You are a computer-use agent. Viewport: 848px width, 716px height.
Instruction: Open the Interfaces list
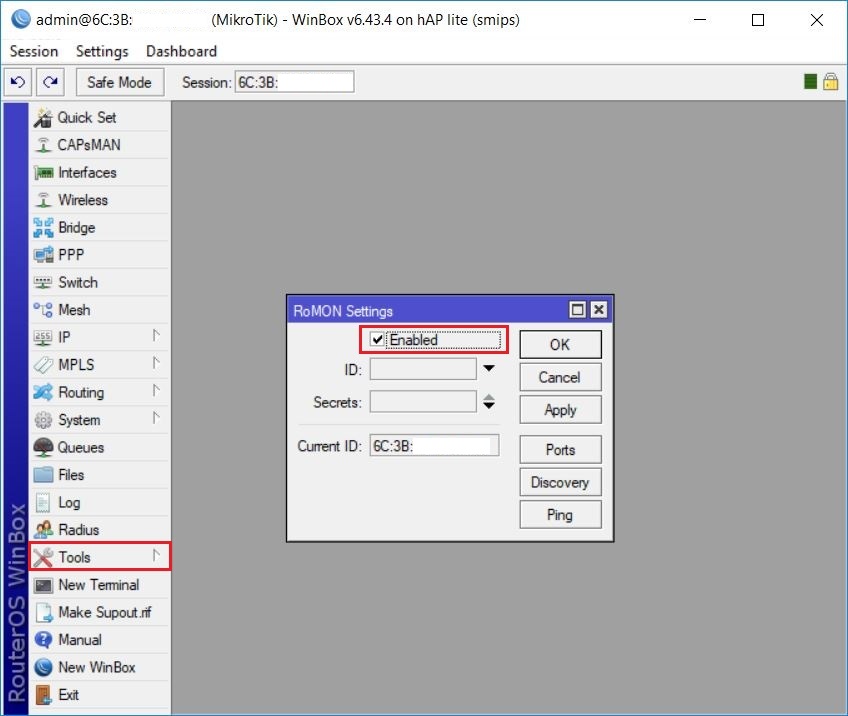(x=100, y=173)
